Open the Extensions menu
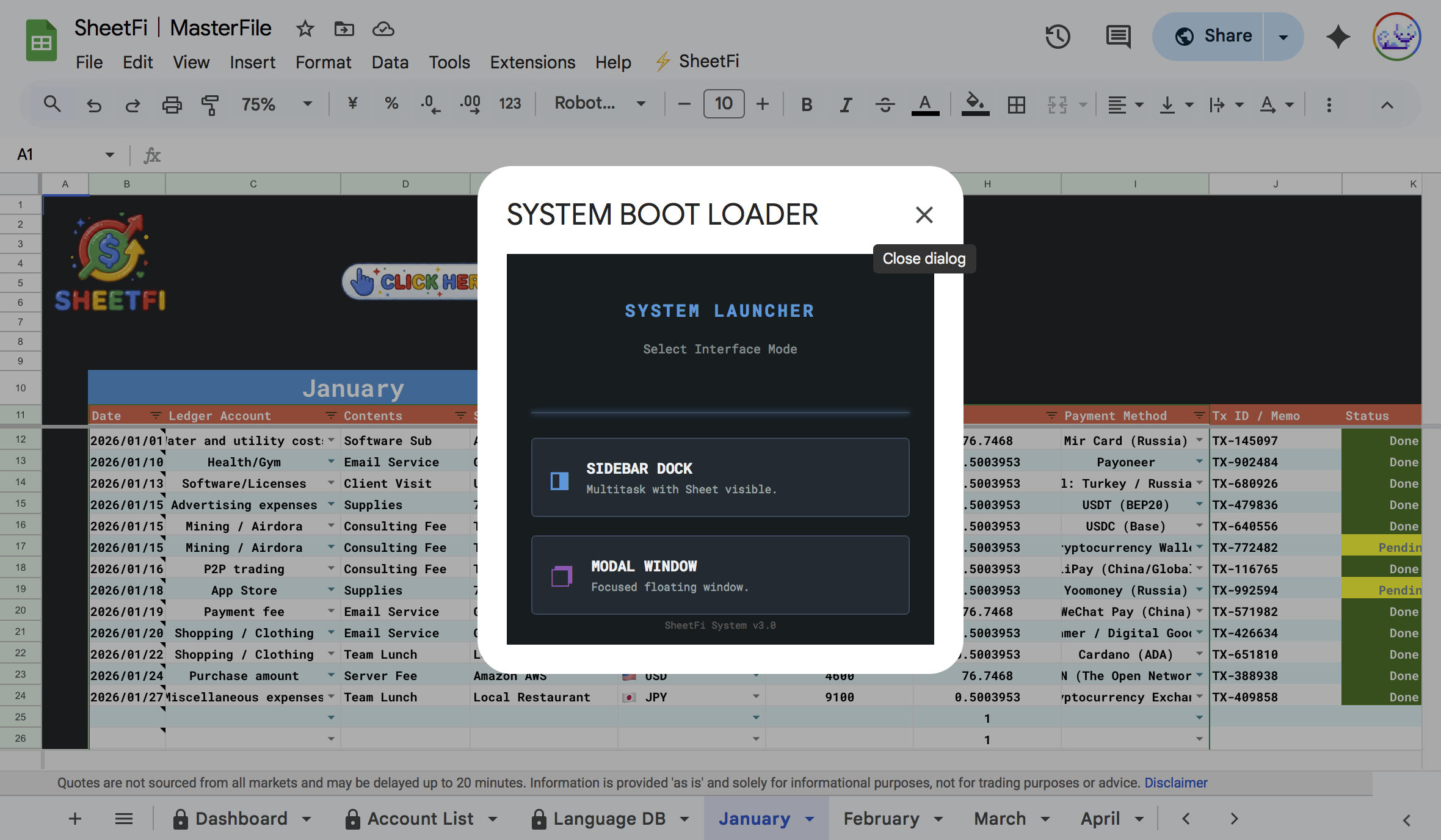The width and height of the screenshot is (1441, 840). [532, 62]
